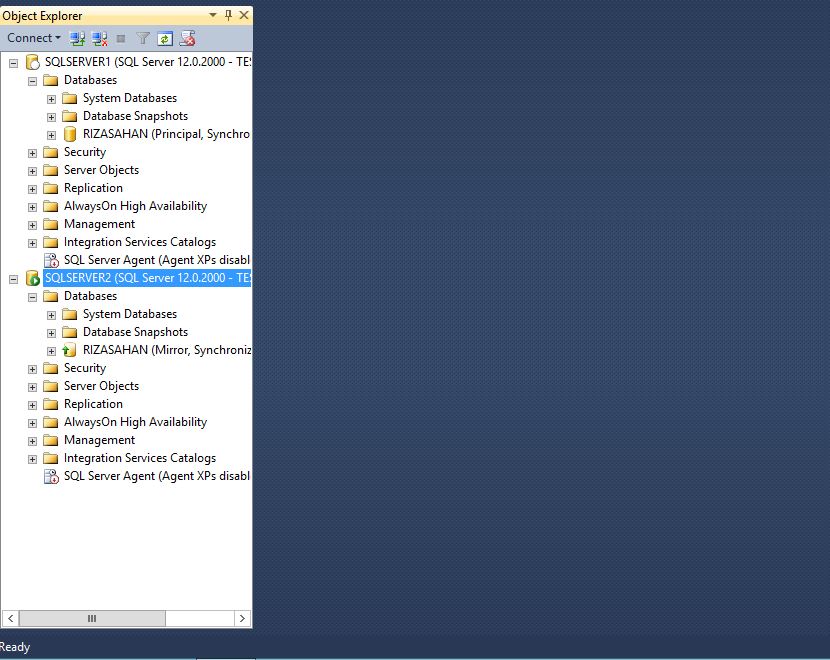The height and width of the screenshot is (660, 830).
Task: Open the Object Explorer window position dropdown arrow
Action: (x=213, y=15)
